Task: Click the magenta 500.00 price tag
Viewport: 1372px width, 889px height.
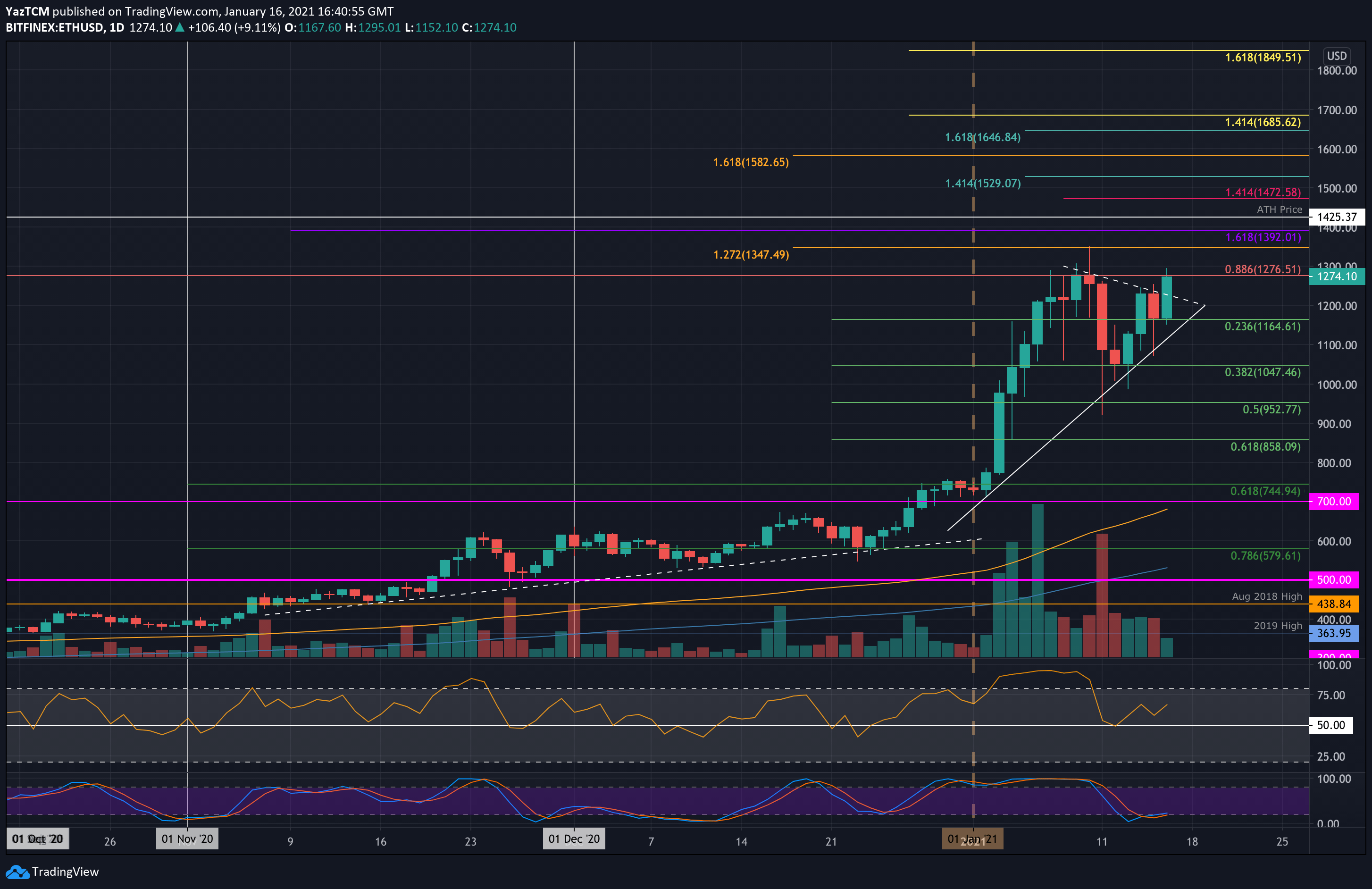Action: 1334,579
